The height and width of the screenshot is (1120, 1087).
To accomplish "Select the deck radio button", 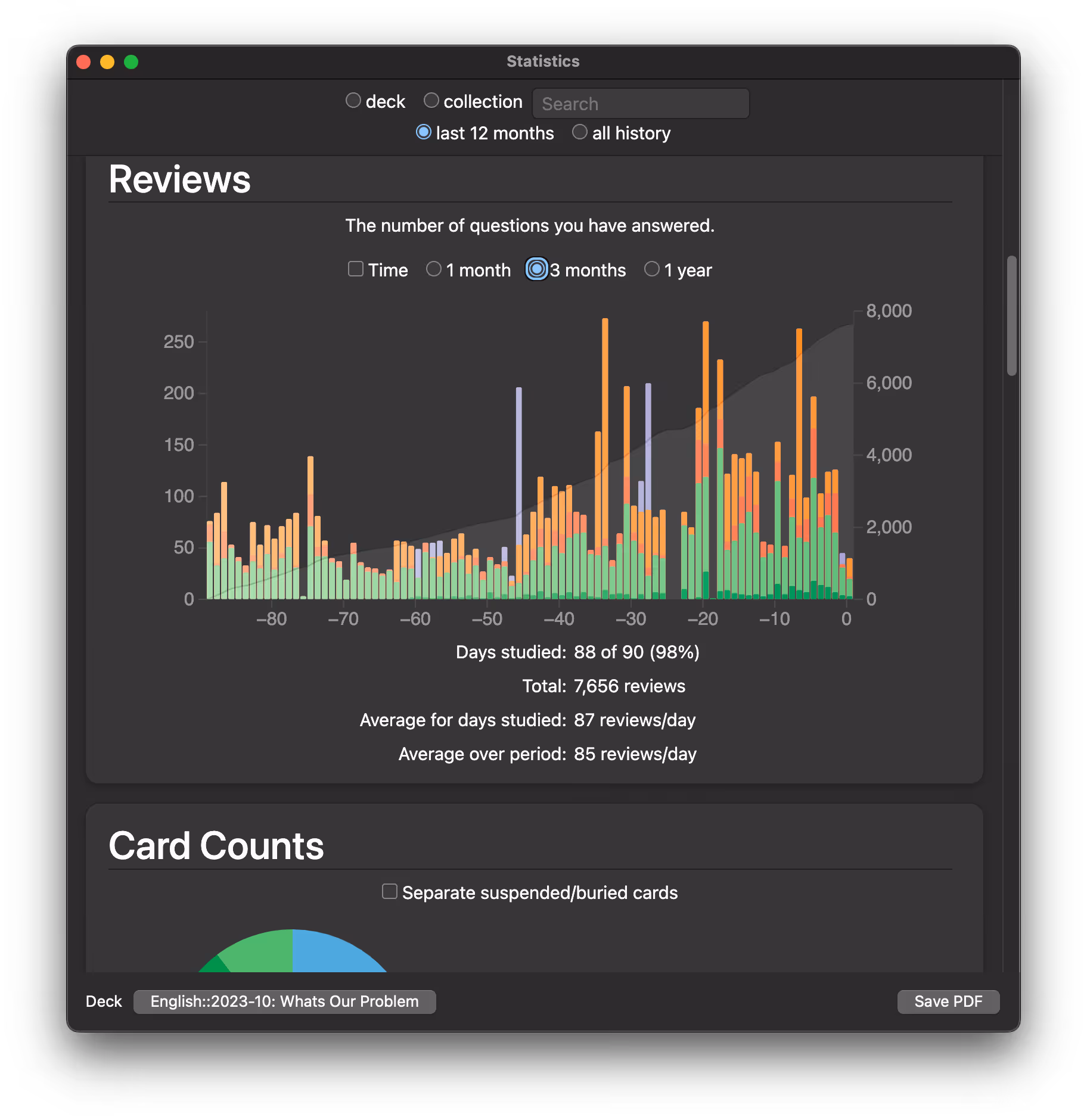I will click(x=353, y=100).
